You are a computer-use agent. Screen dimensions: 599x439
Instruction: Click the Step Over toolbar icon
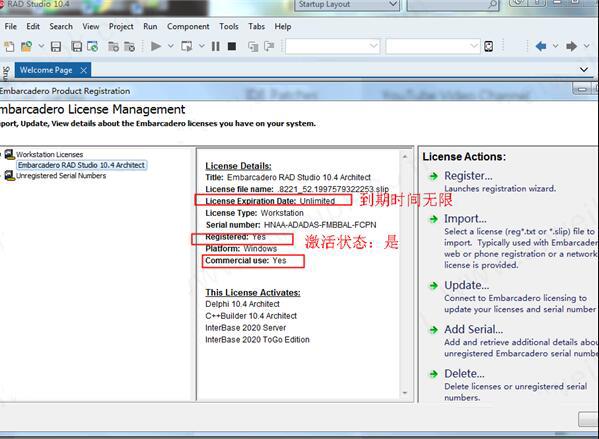point(269,47)
